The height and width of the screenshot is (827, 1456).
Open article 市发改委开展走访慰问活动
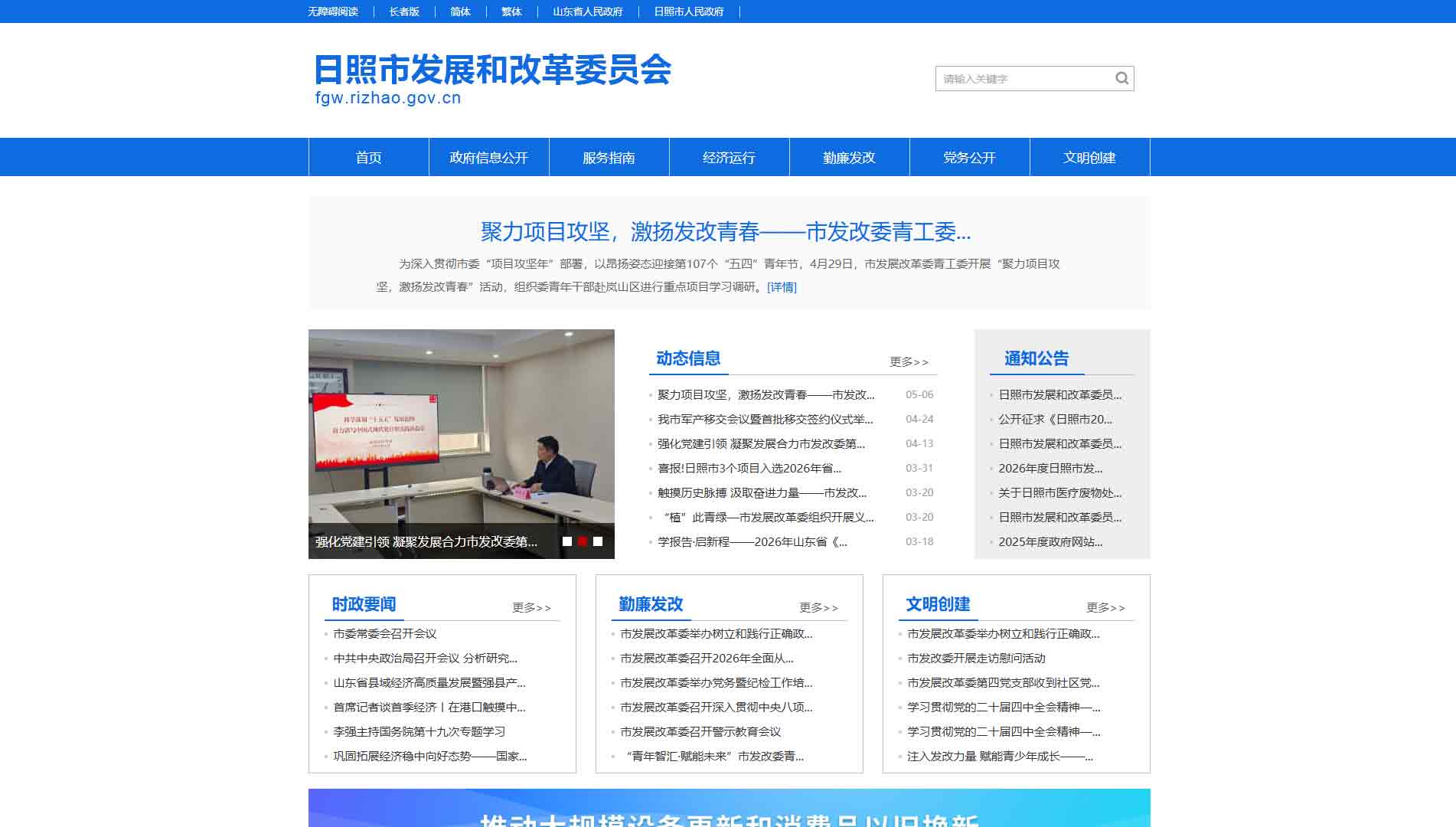pos(976,658)
